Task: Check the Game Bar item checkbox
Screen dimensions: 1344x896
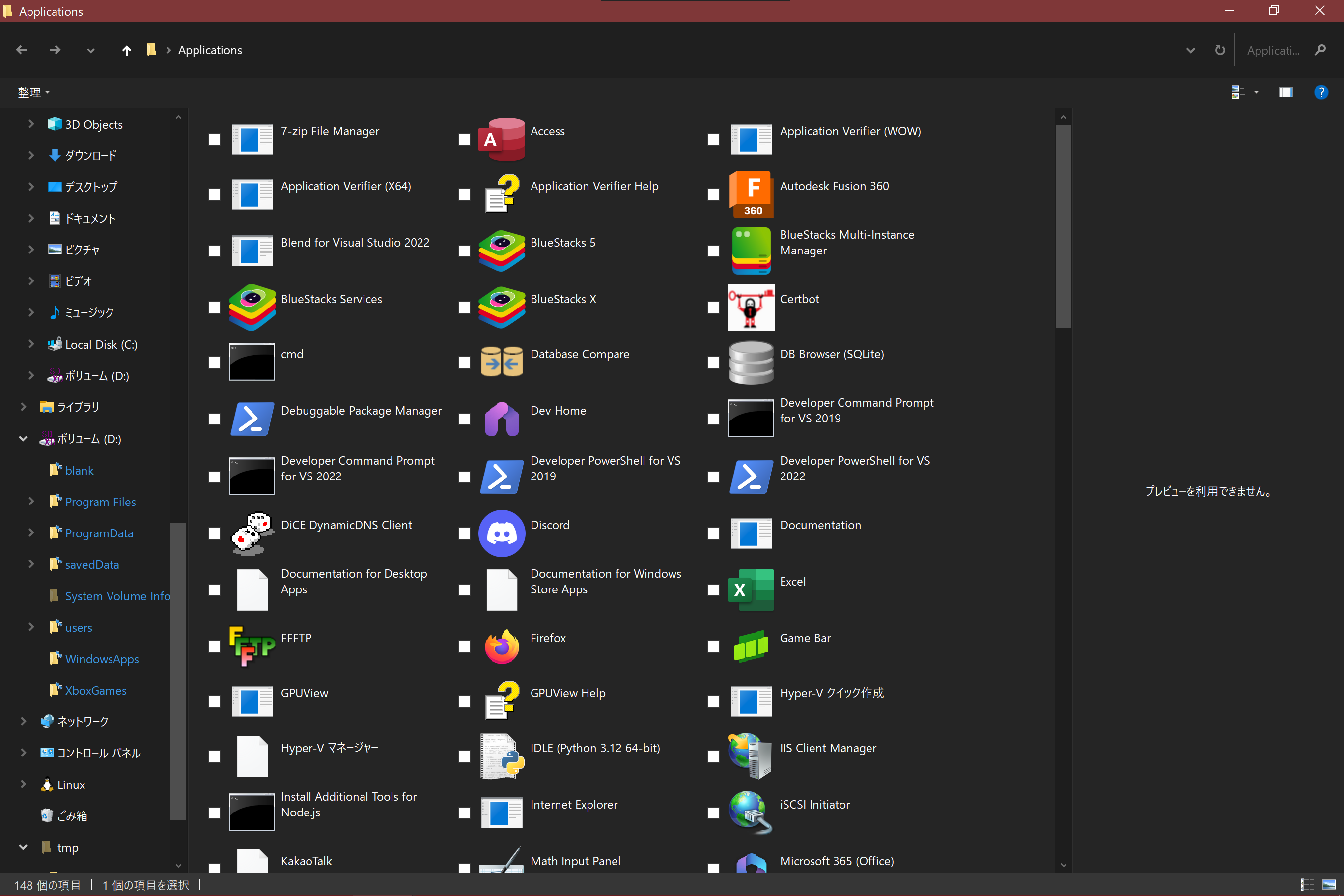Action: 713,645
